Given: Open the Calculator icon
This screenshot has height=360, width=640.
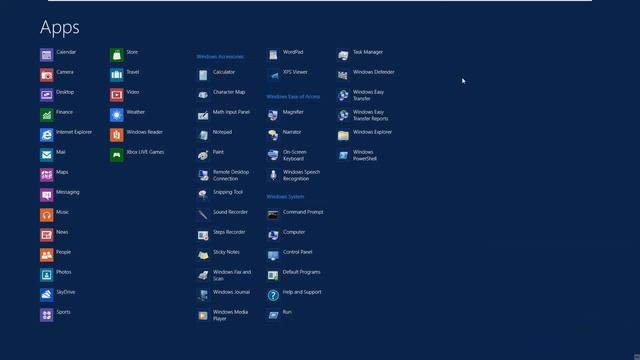Looking at the screenshot, I should (203, 75).
